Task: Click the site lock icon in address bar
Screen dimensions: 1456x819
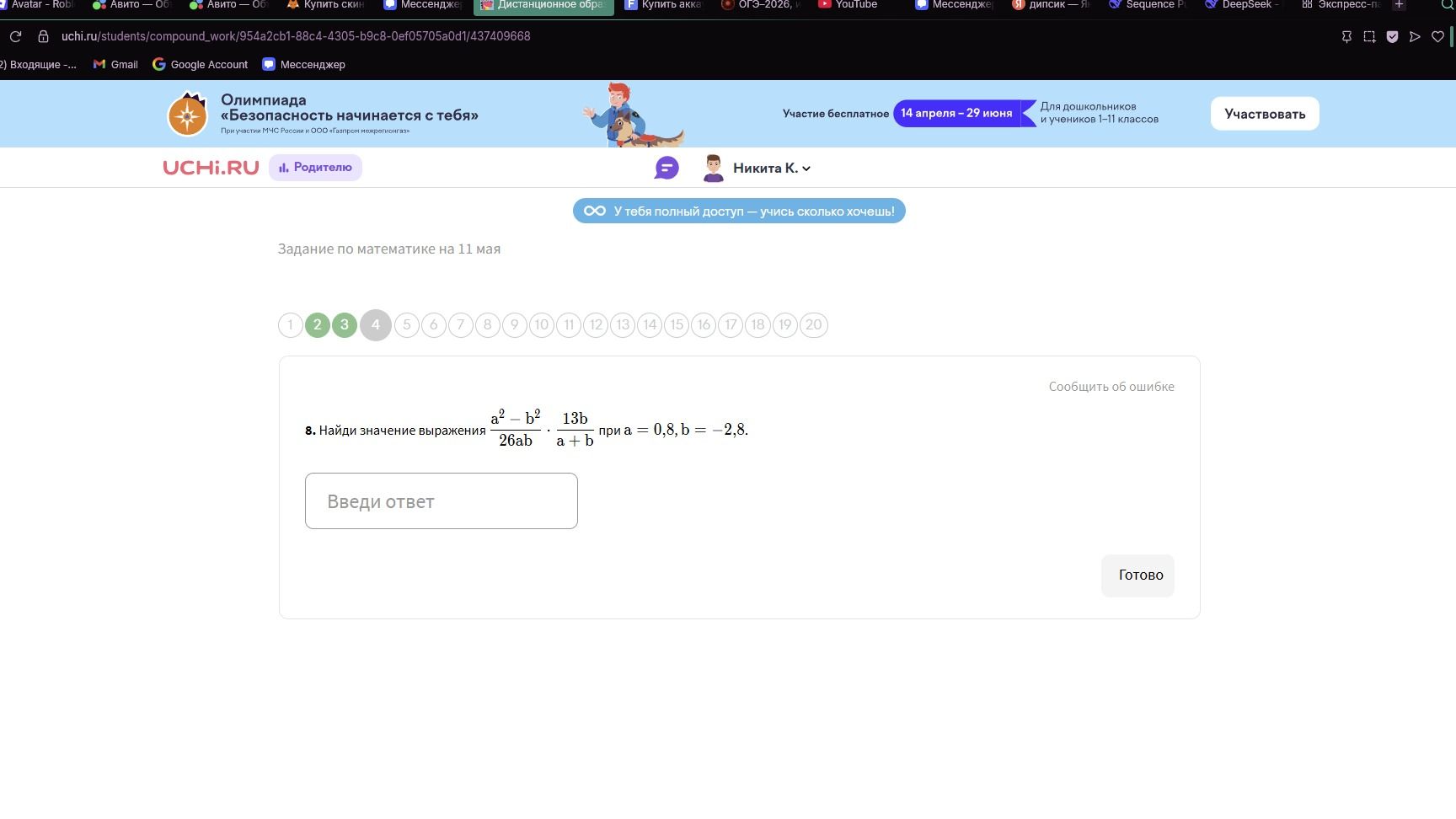Action: (x=43, y=36)
